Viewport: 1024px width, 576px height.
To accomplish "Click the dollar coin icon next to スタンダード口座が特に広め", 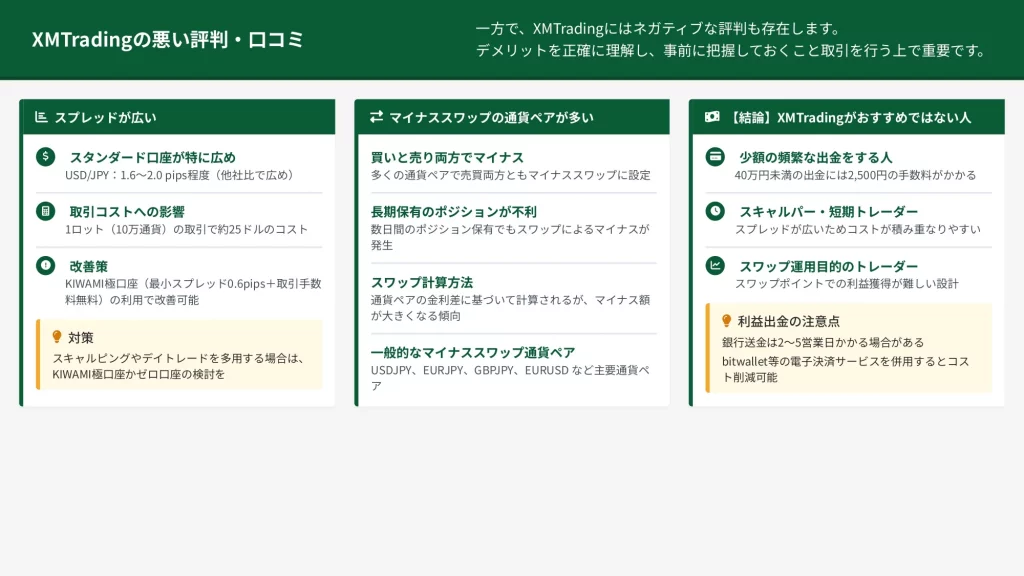I will point(45,157).
